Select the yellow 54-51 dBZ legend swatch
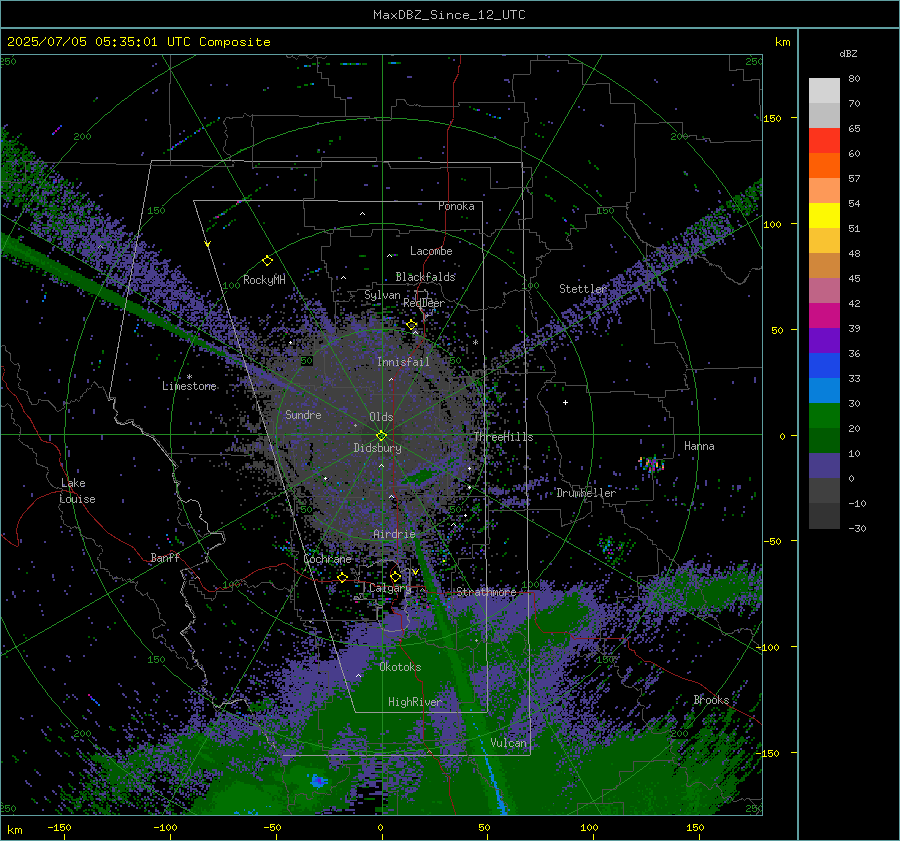The image size is (900, 841). (824, 216)
